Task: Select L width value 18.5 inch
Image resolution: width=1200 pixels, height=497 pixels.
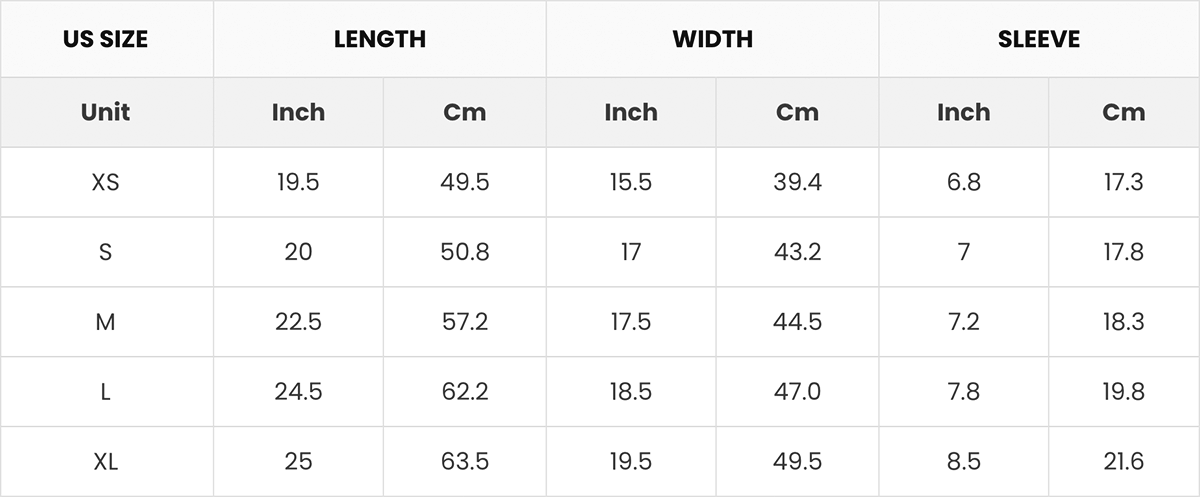Action: [631, 392]
